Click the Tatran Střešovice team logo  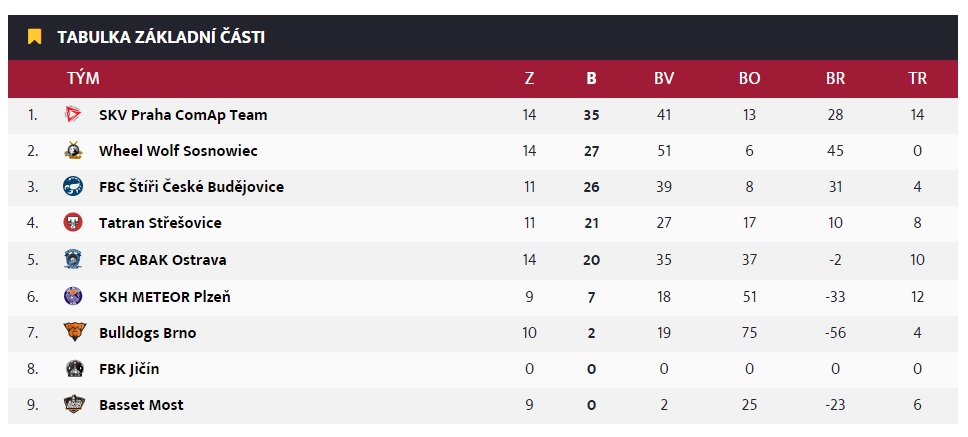point(73,222)
